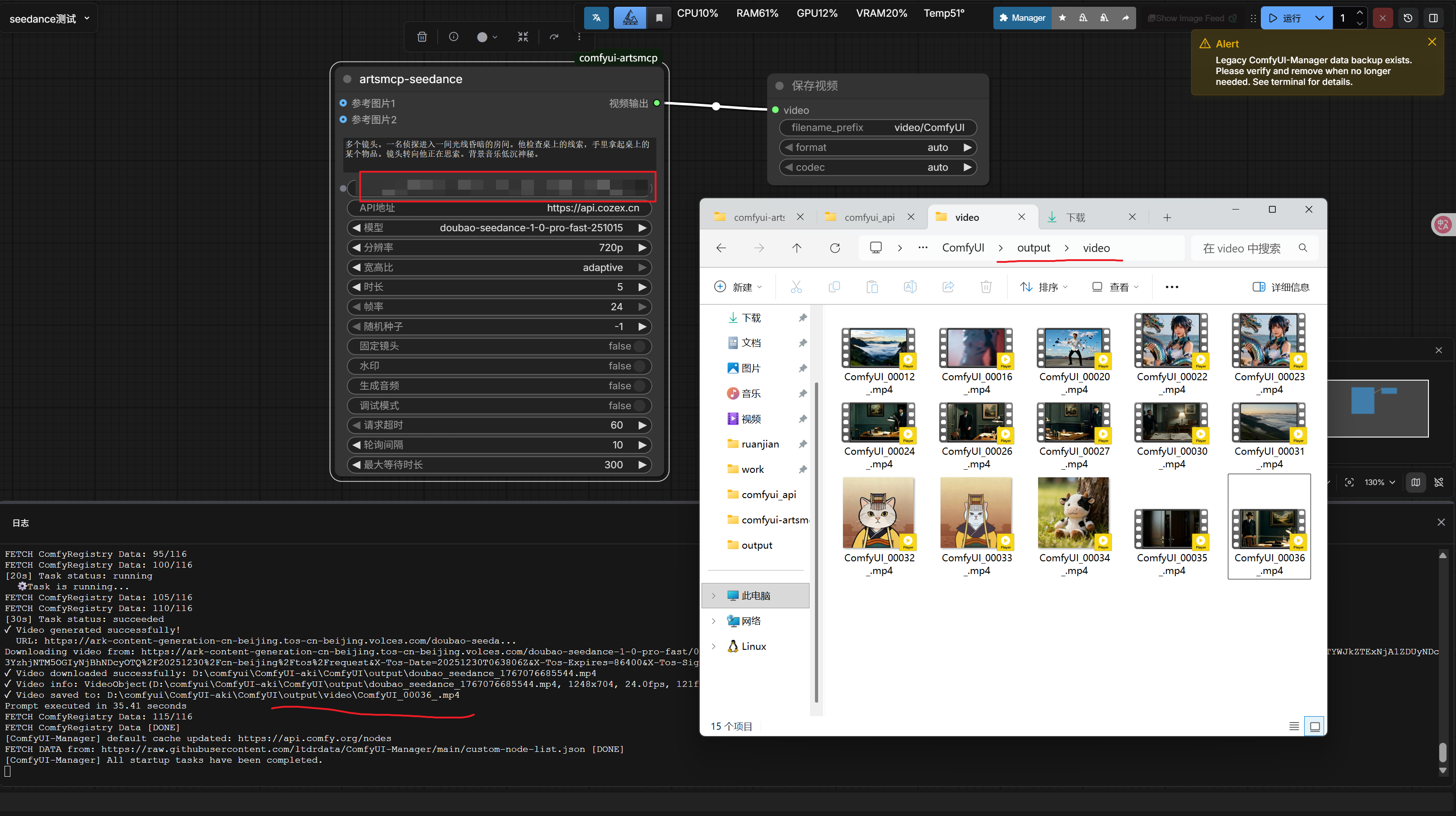Viewport: 1456px width, 816px height.
Task: Switch to the comfyui_api explorer tab
Action: coord(869,218)
